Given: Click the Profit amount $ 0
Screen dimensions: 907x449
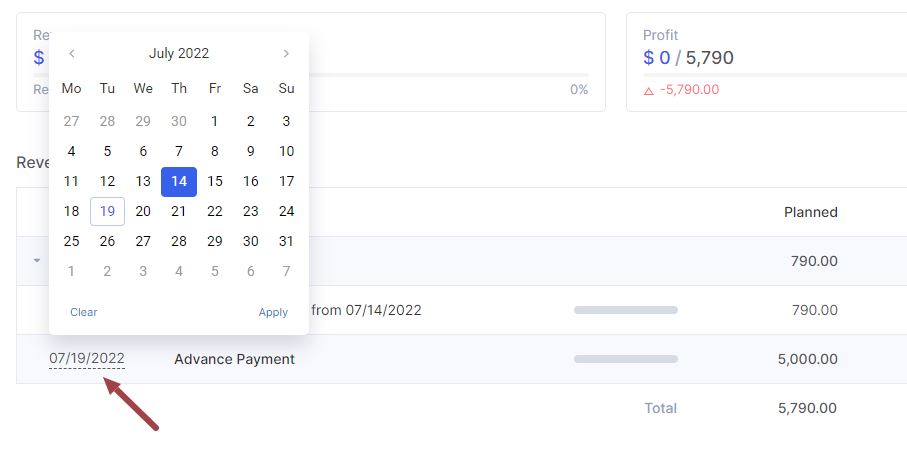Looking at the screenshot, I should (657, 58).
